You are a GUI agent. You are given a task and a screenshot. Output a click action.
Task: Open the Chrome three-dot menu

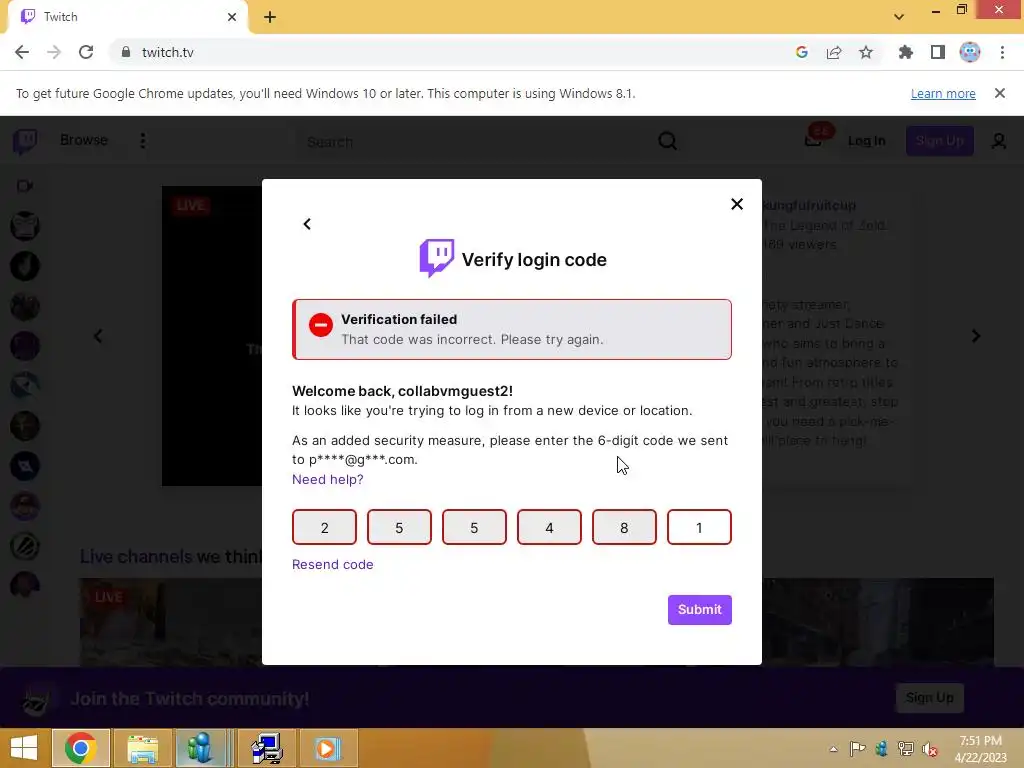[1002, 52]
